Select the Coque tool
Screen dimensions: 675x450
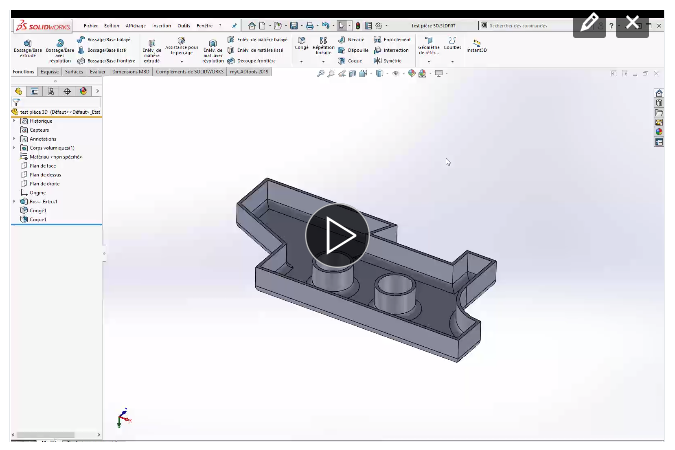350,61
